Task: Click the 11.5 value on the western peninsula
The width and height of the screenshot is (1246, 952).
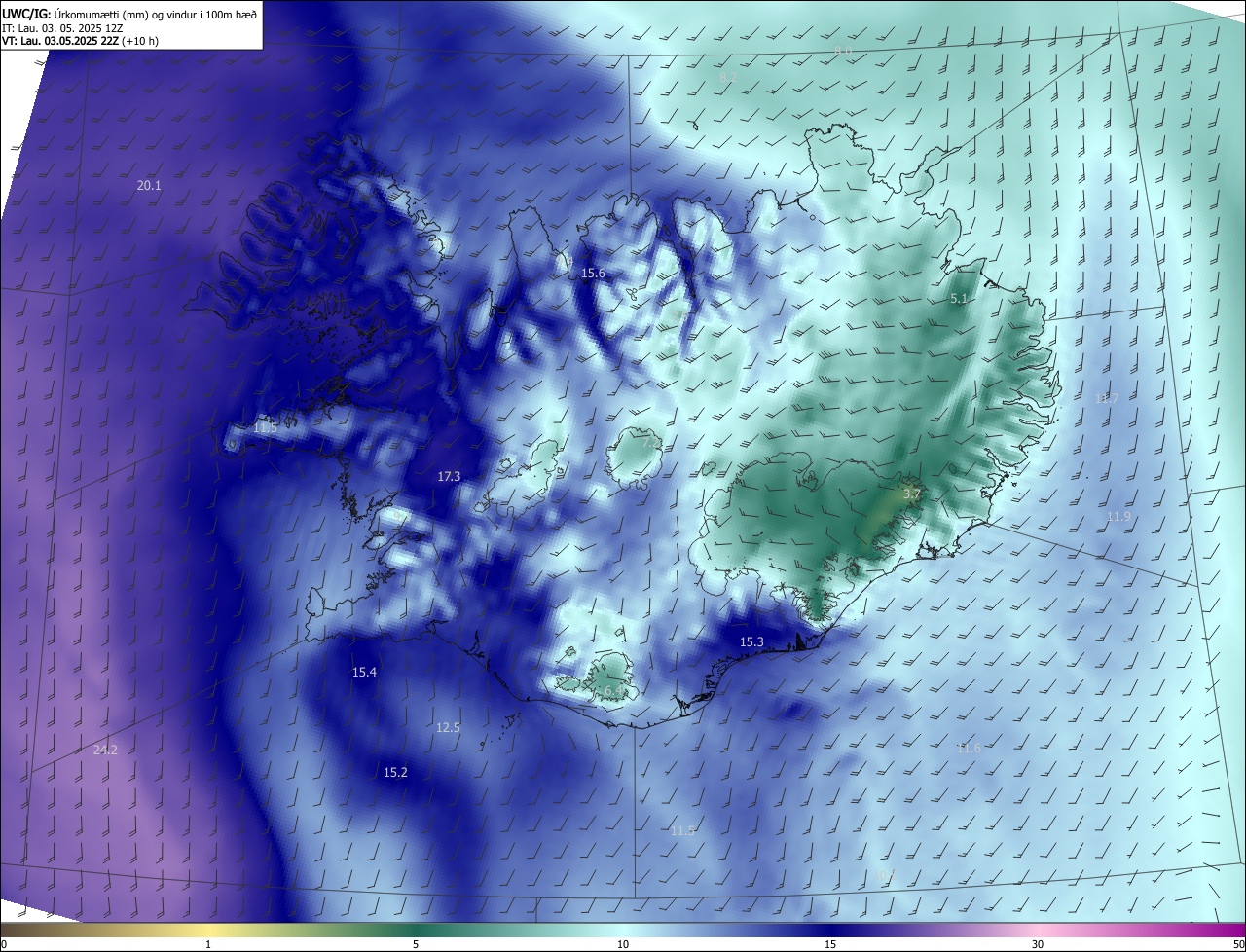Action: click(265, 427)
